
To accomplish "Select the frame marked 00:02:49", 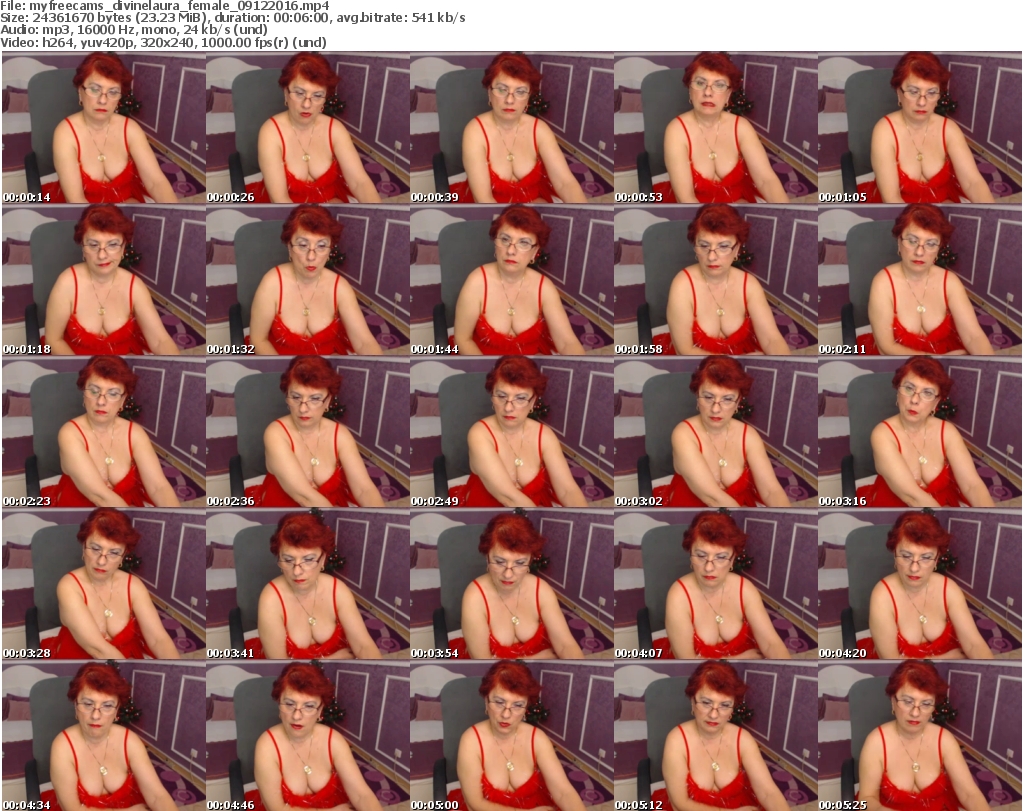I will (511, 432).
